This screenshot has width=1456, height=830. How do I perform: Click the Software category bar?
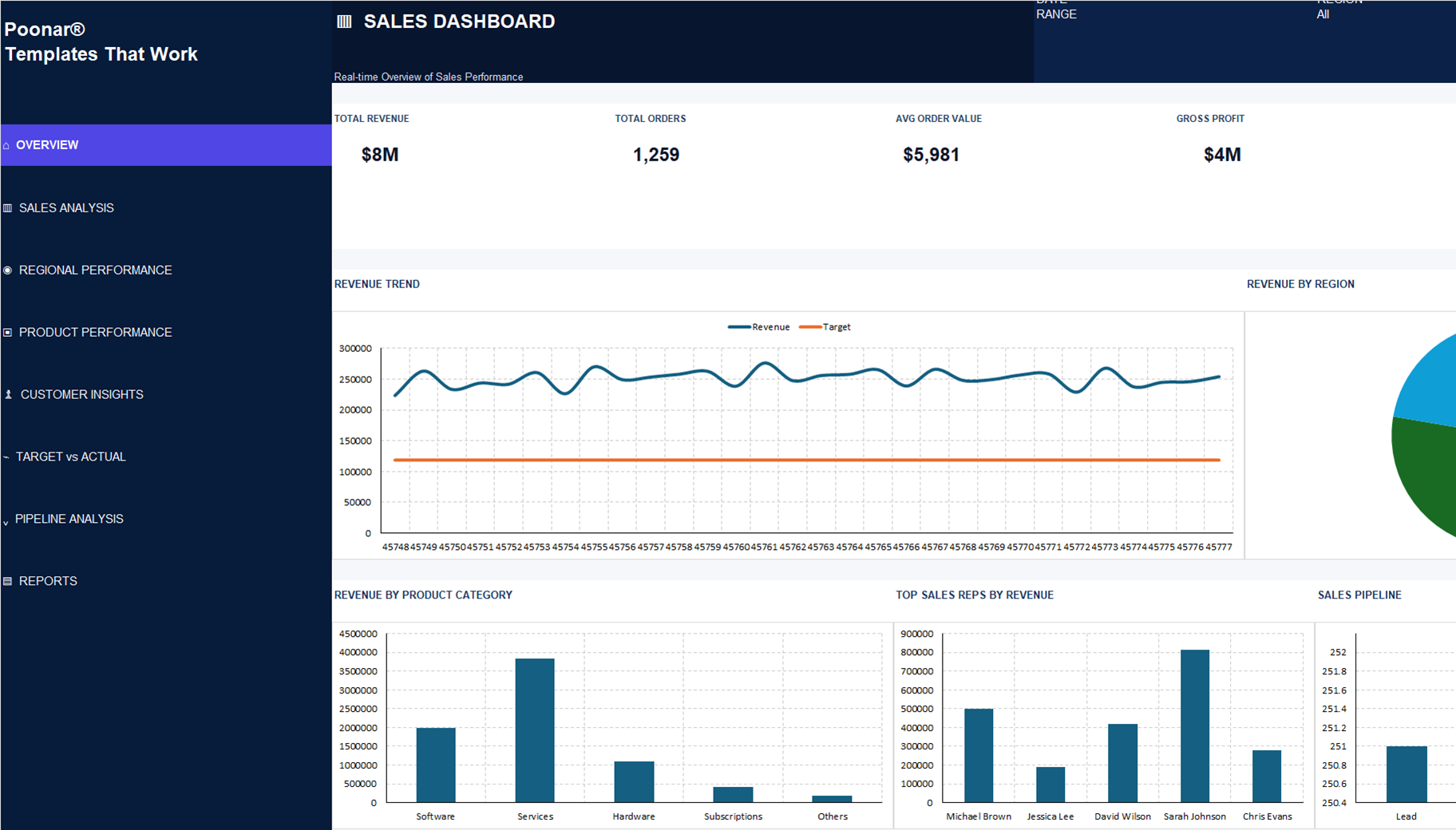(436, 765)
